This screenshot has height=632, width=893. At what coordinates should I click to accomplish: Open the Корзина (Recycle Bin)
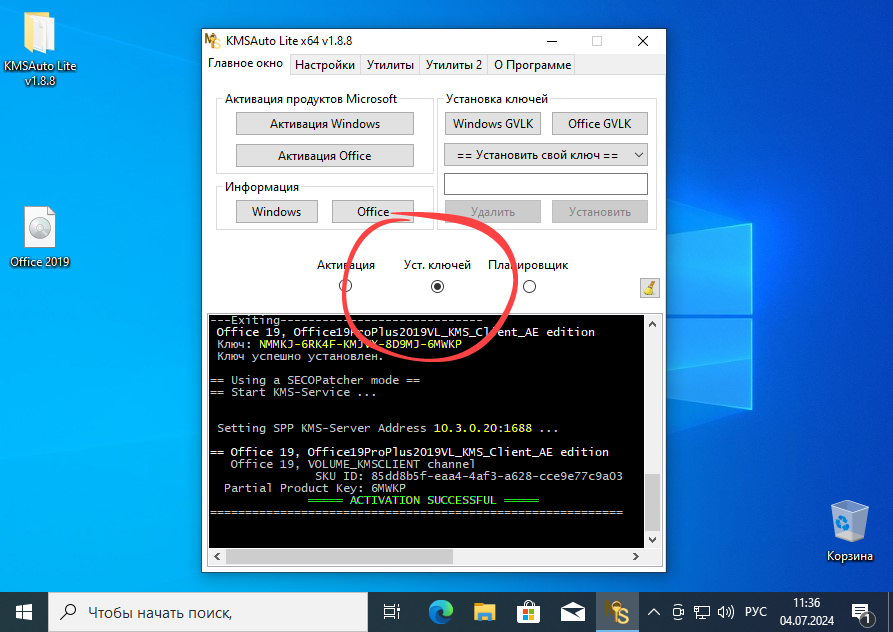point(849,520)
